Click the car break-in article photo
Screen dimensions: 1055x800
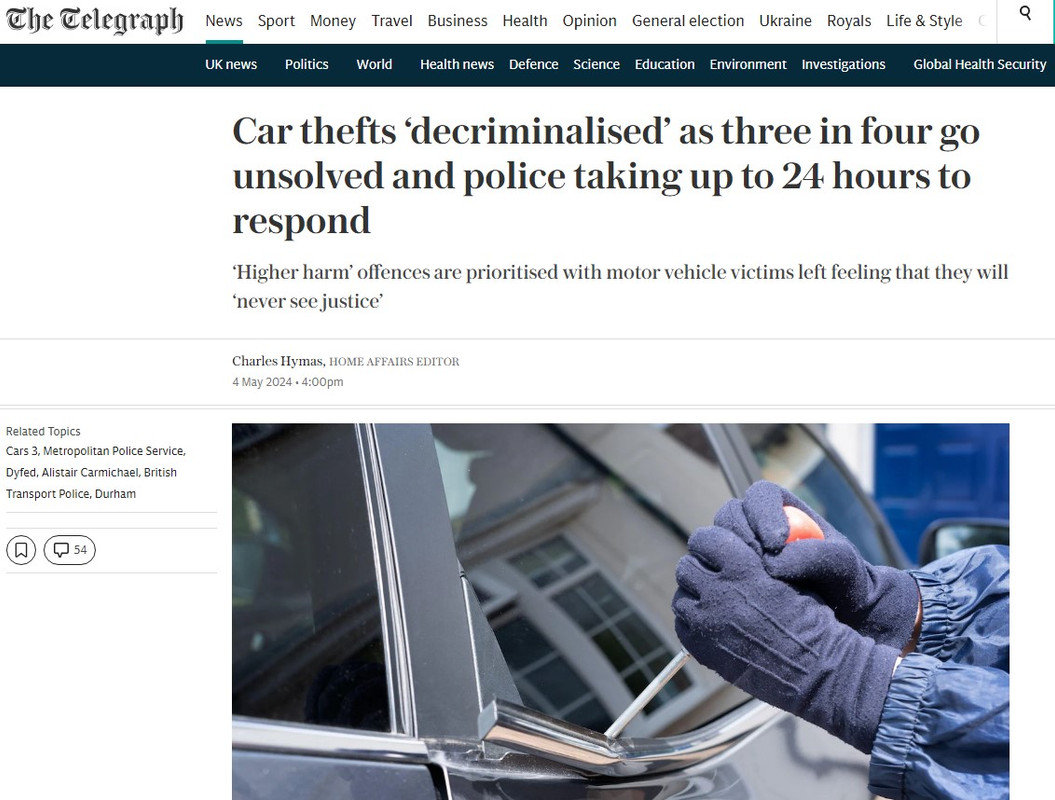point(620,611)
